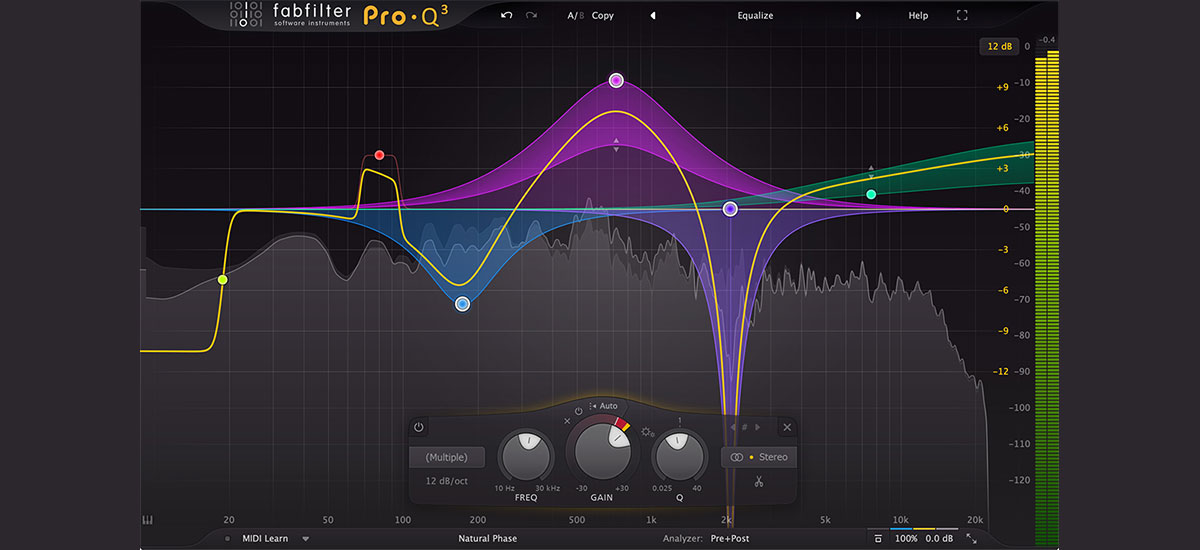Click the 100% output scale value
Screen dimensions: 1200x550
pyautogui.click(x=906, y=538)
